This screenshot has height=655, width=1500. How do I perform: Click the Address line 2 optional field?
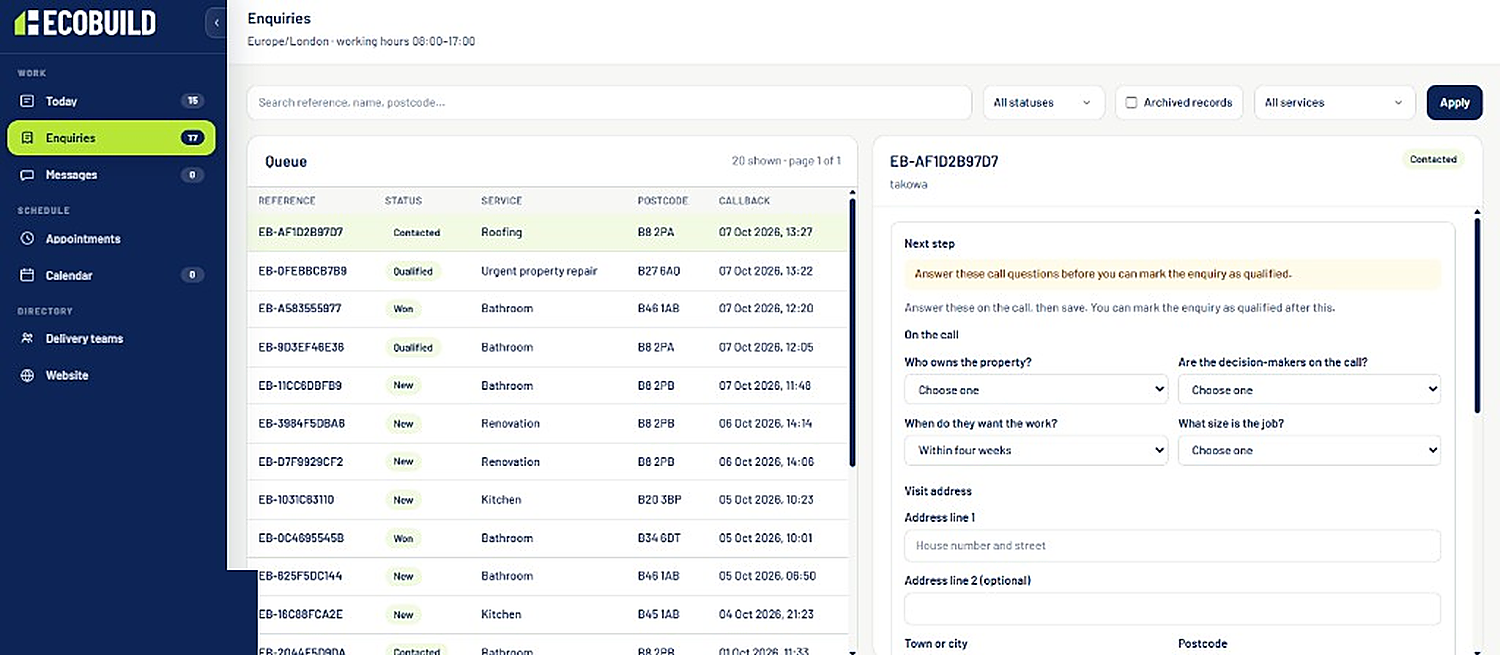coord(1172,609)
